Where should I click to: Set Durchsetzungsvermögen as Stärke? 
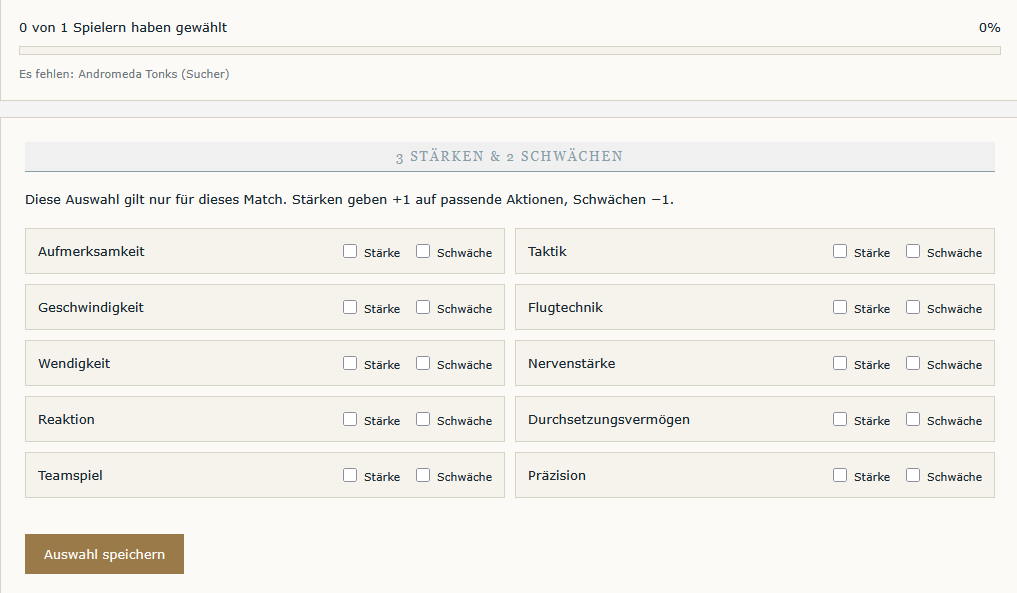pos(840,419)
